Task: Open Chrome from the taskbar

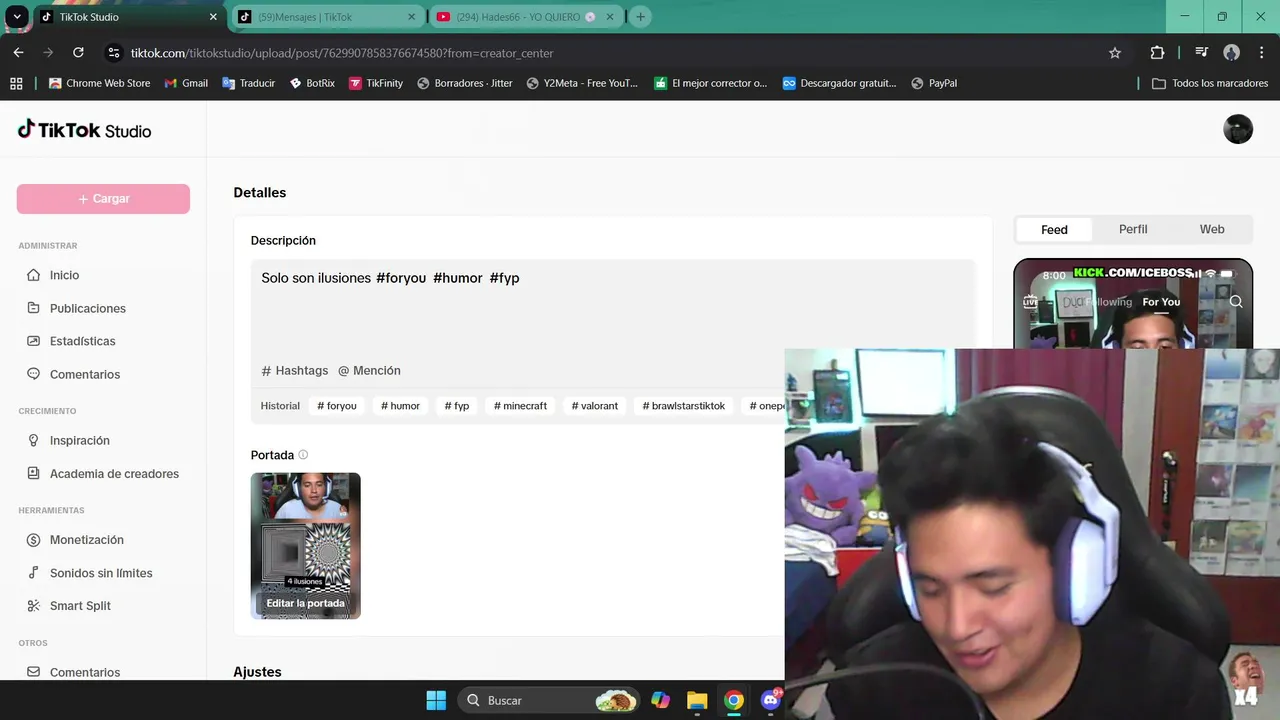Action: (734, 700)
